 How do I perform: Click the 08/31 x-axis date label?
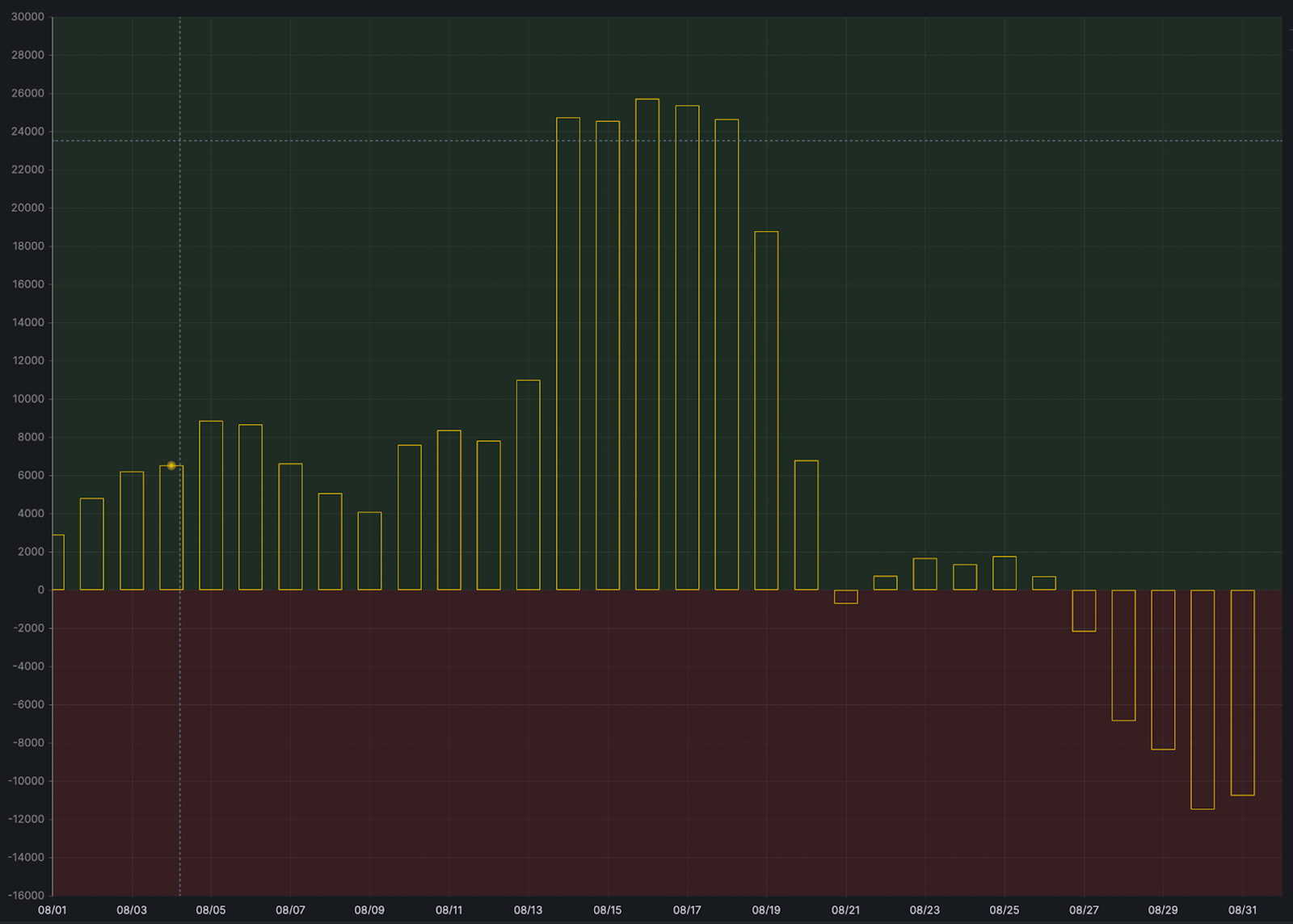tap(1243, 910)
